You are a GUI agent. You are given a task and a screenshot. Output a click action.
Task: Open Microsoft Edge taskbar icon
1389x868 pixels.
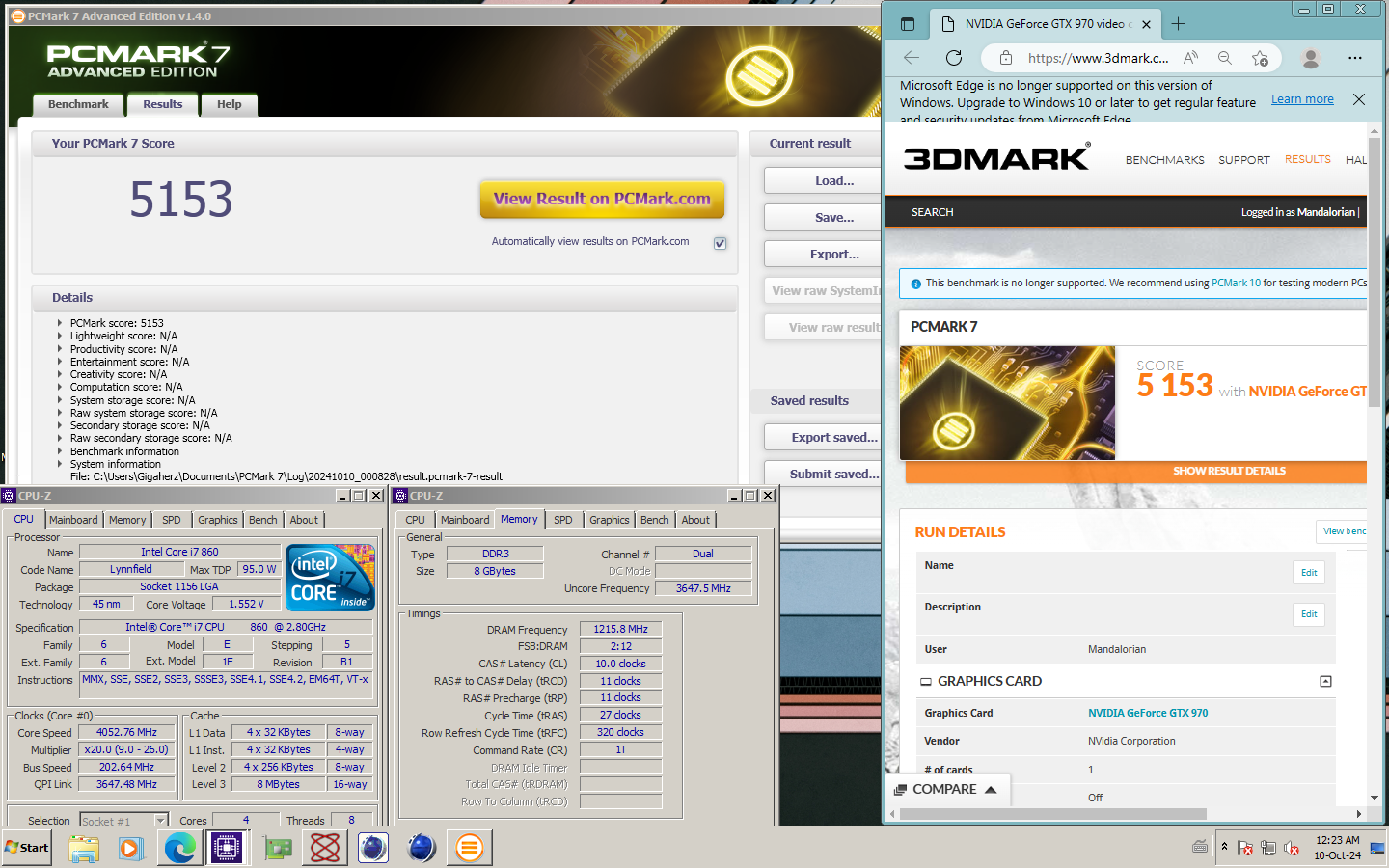click(x=179, y=848)
